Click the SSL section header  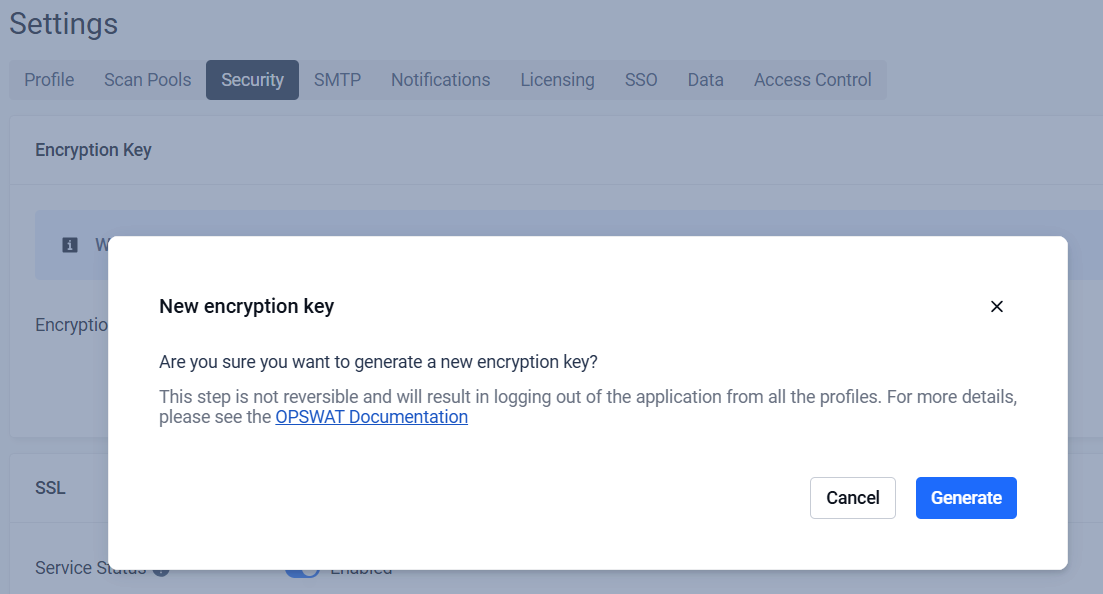[x=50, y=488]
